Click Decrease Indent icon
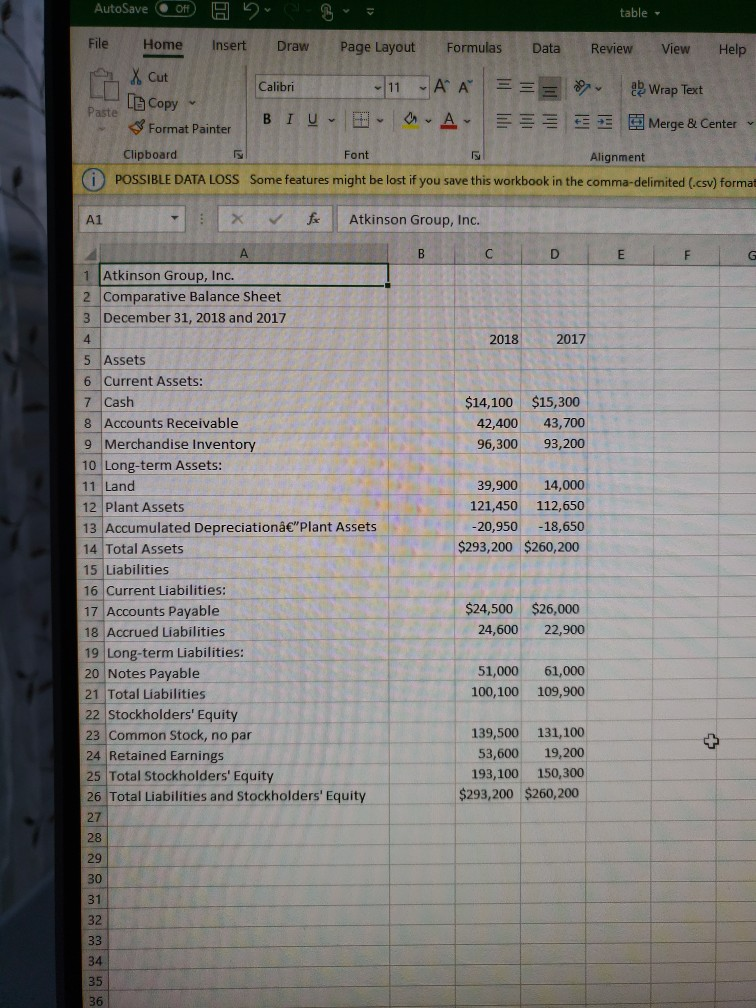The image size is (756, 1008). coord(582,122)
